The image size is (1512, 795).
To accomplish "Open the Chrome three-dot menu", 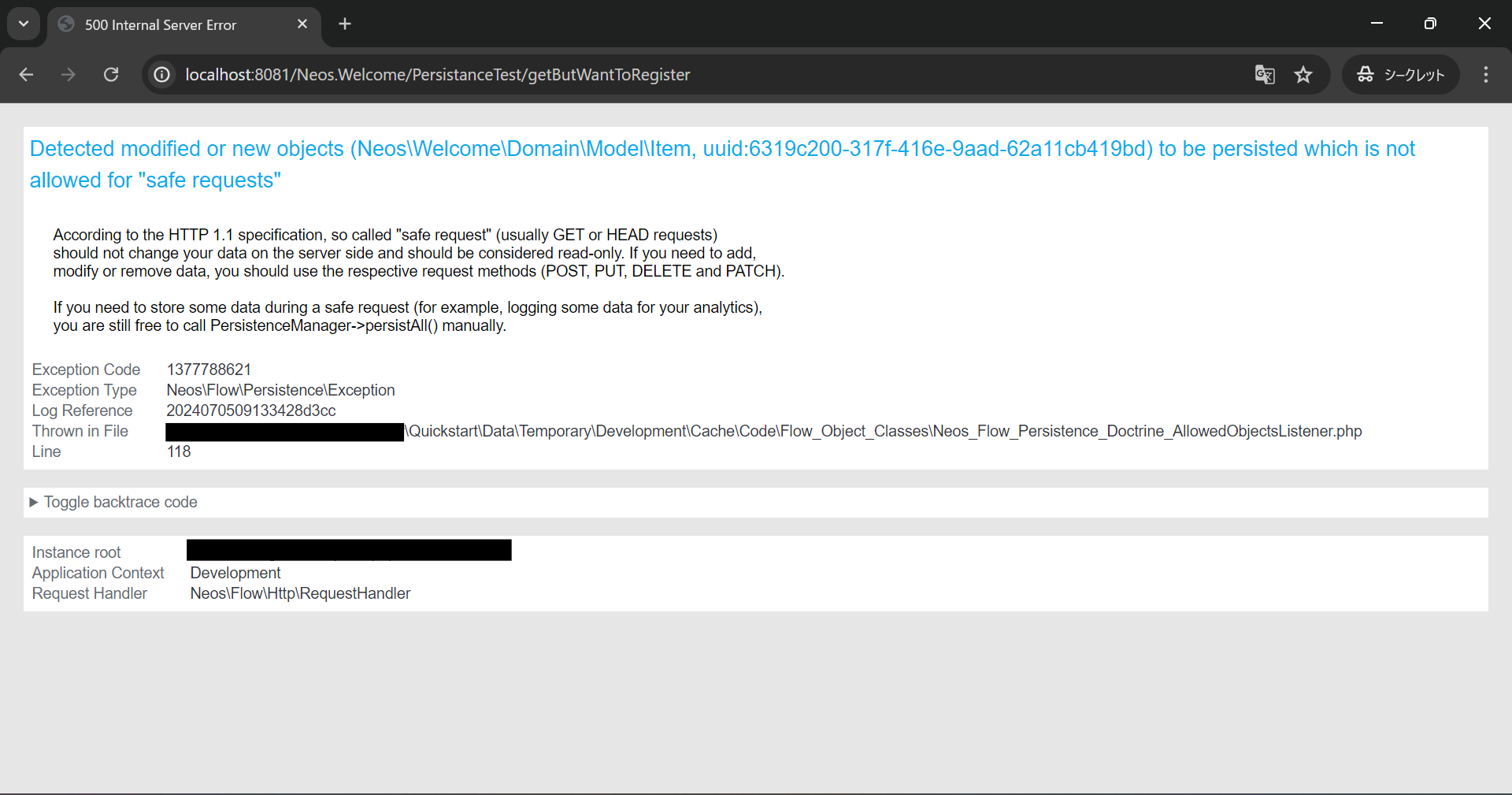I will (x=1486, y=75).
